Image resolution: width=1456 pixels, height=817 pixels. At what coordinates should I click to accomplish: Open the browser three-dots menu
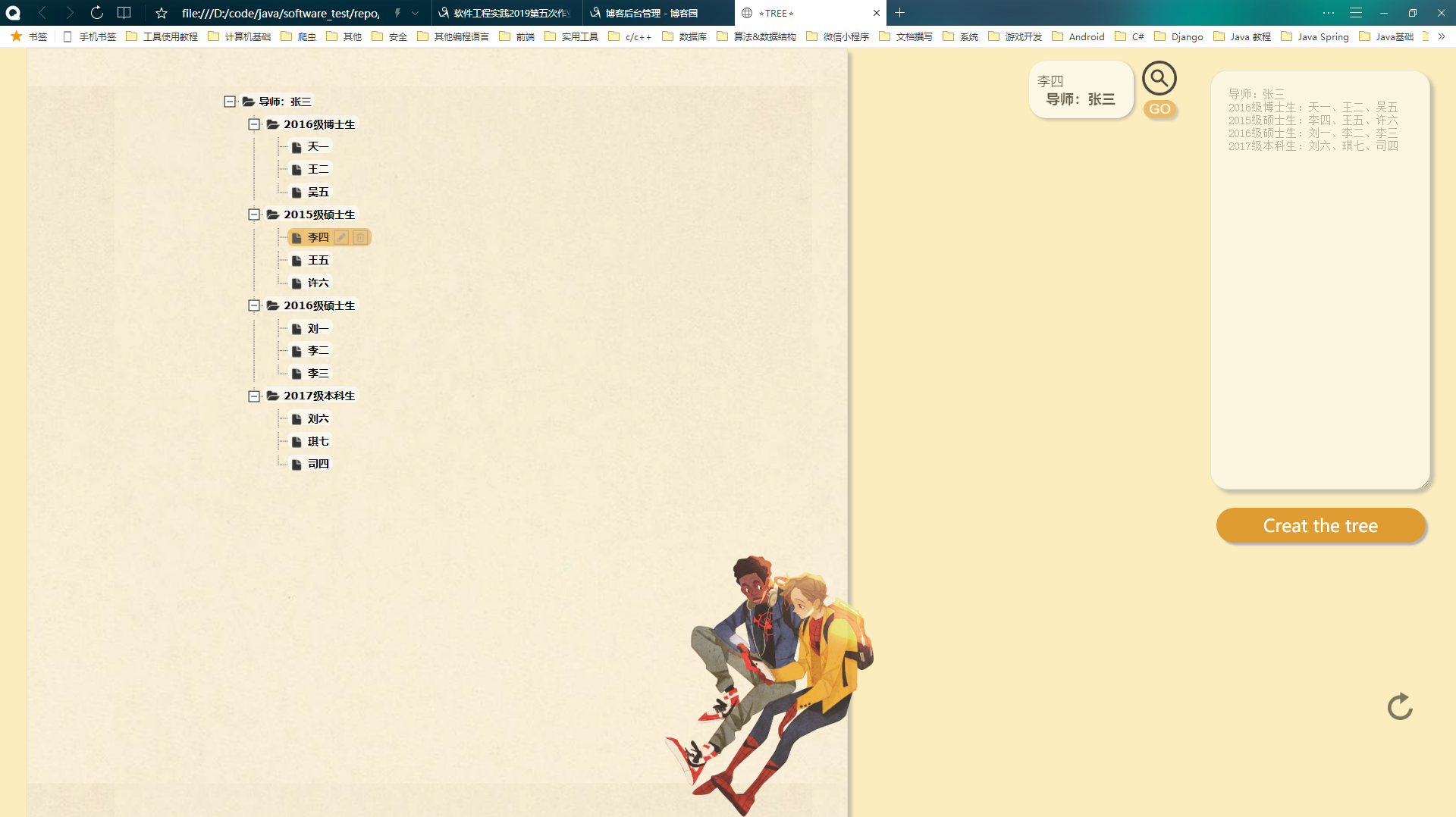tap(1329, 13)
